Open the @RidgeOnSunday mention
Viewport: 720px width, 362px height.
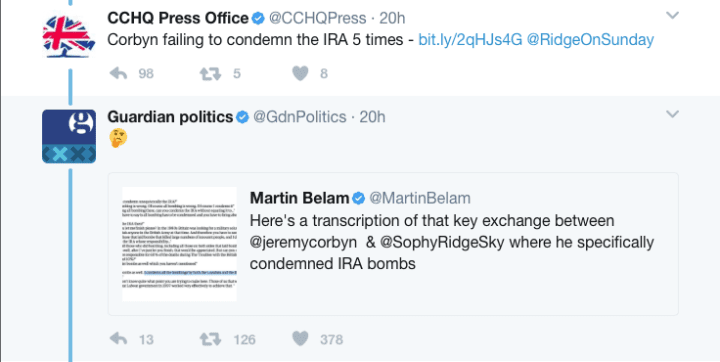coord(590,40)
